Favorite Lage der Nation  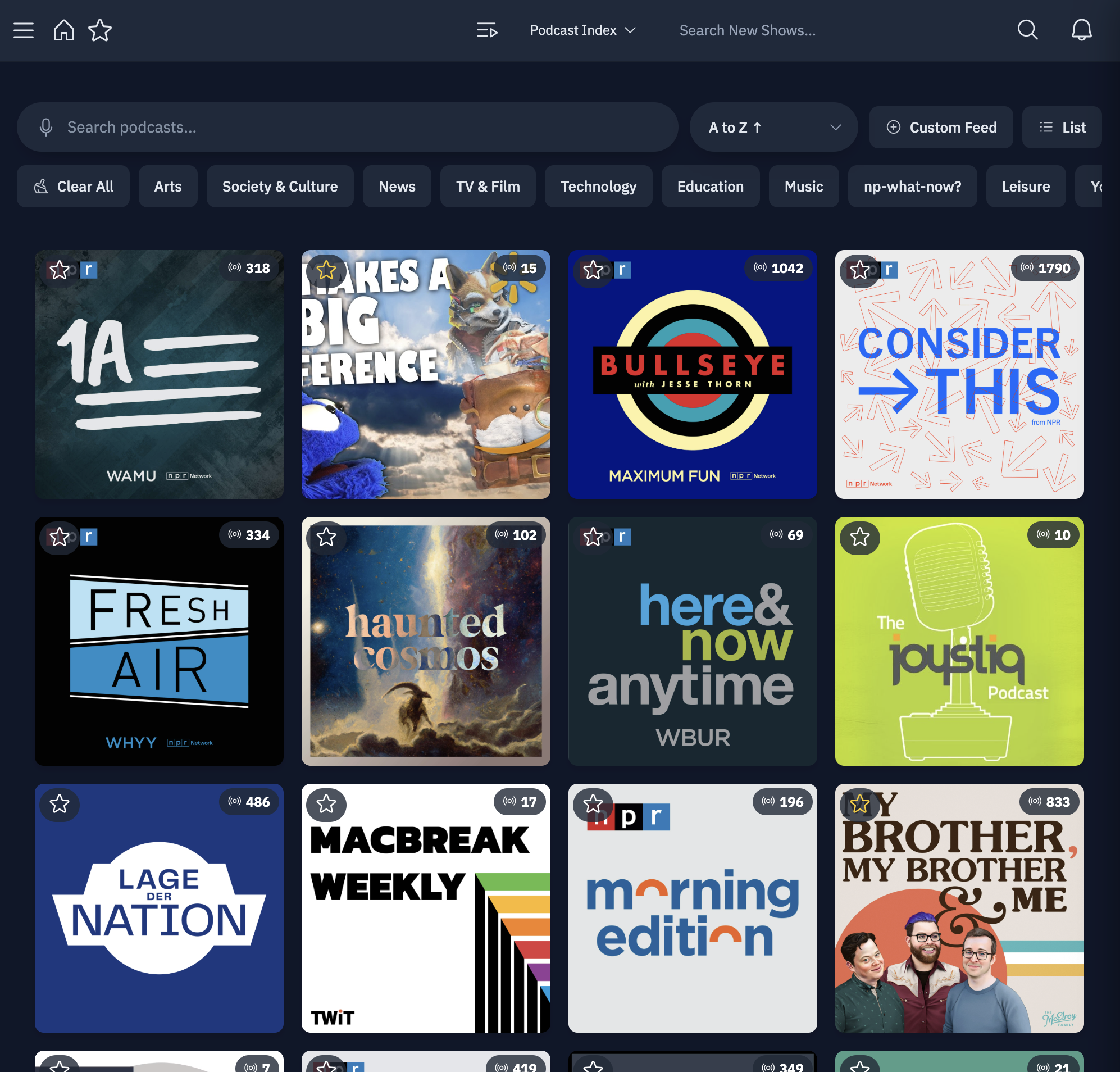pyautogui.click(x=60, y=804)
